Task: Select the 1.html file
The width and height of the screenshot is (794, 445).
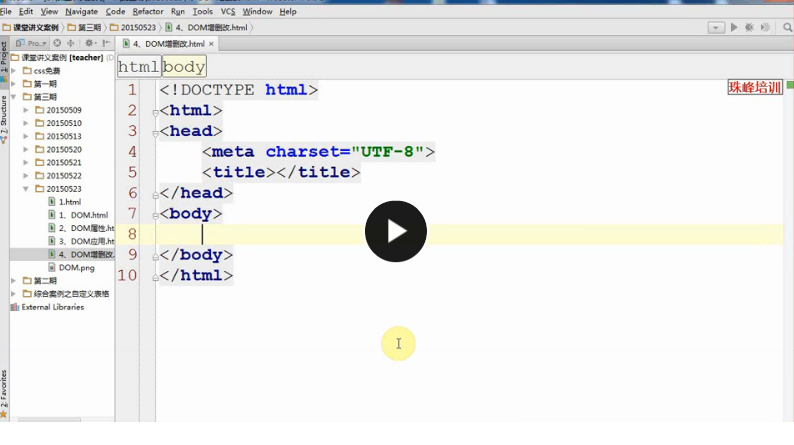Action: point(64,201)
